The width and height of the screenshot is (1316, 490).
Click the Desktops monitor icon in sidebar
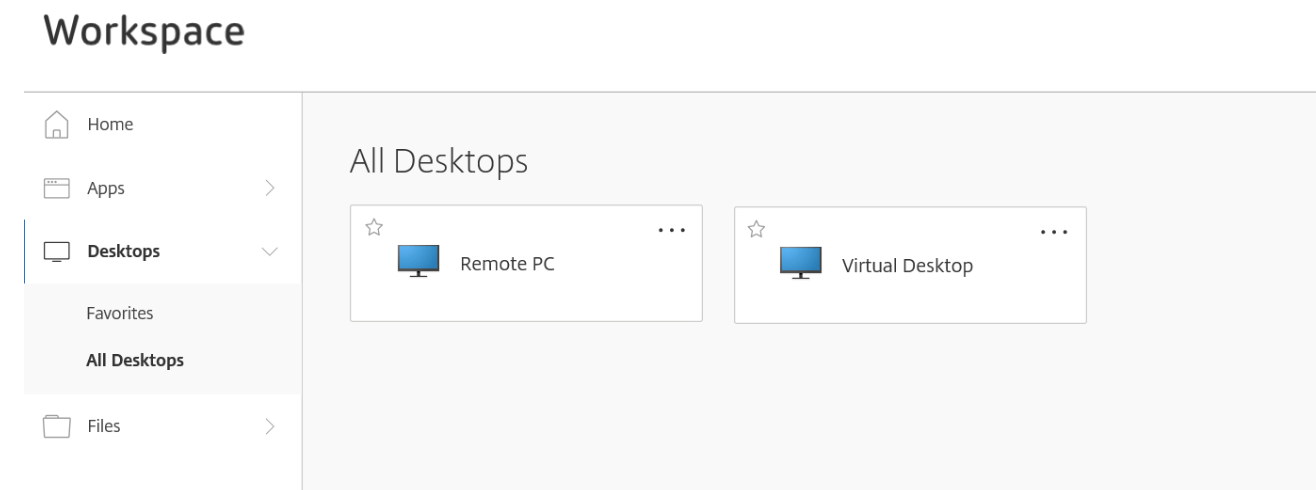[59, 251]
